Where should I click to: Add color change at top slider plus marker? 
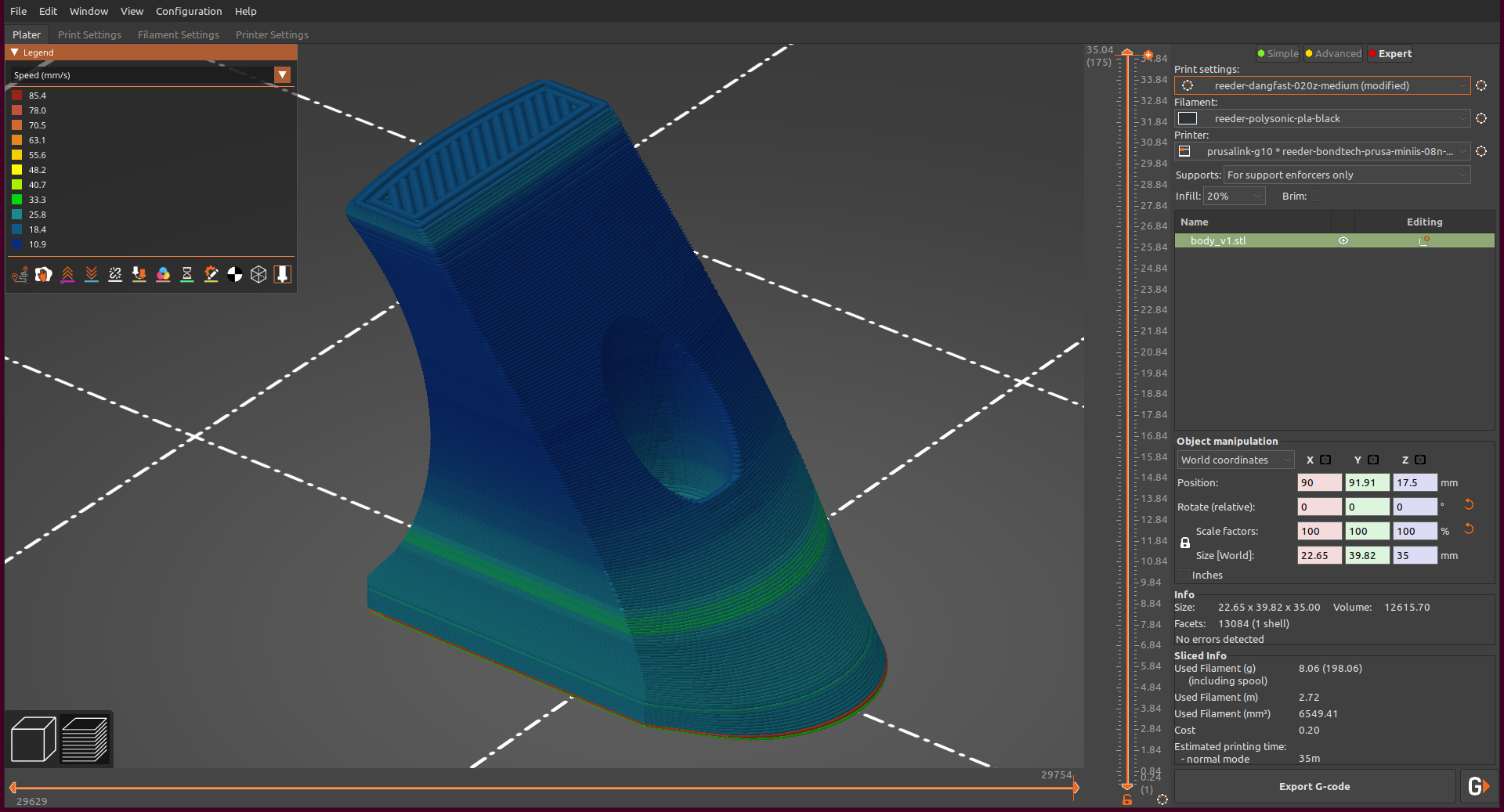click(x=1148, y=55)
